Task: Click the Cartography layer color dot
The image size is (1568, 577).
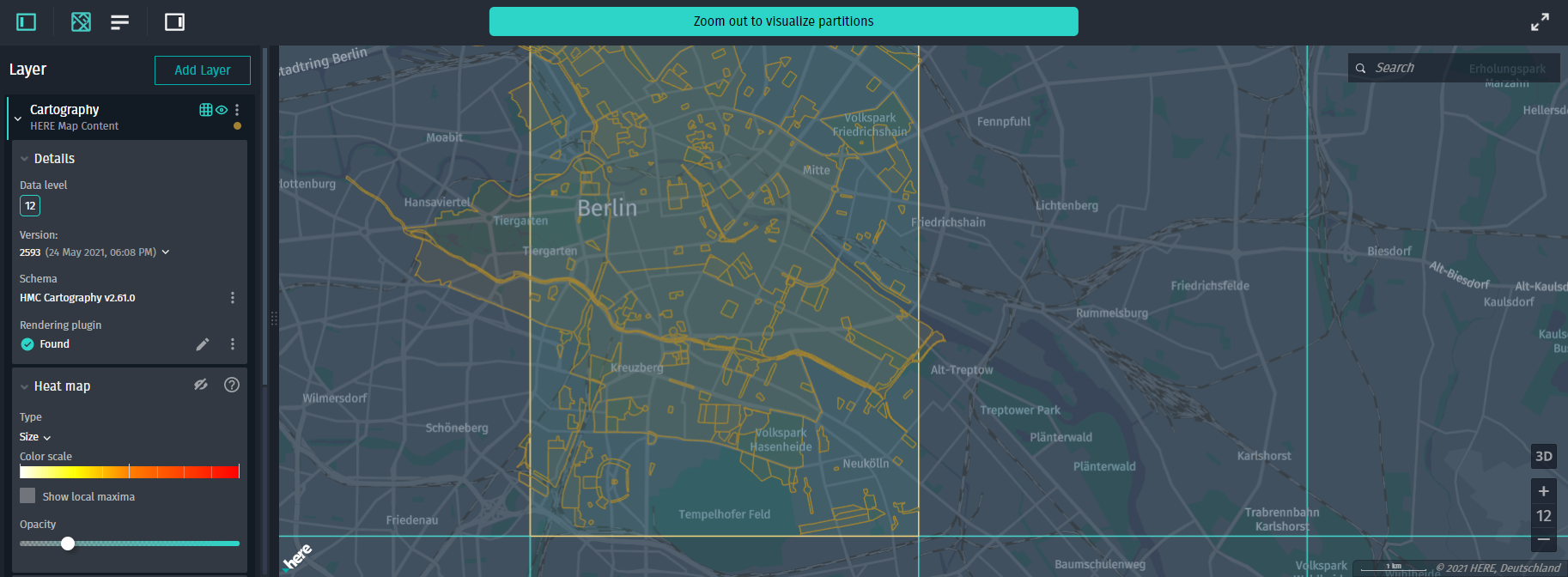Action: [237, 126]
